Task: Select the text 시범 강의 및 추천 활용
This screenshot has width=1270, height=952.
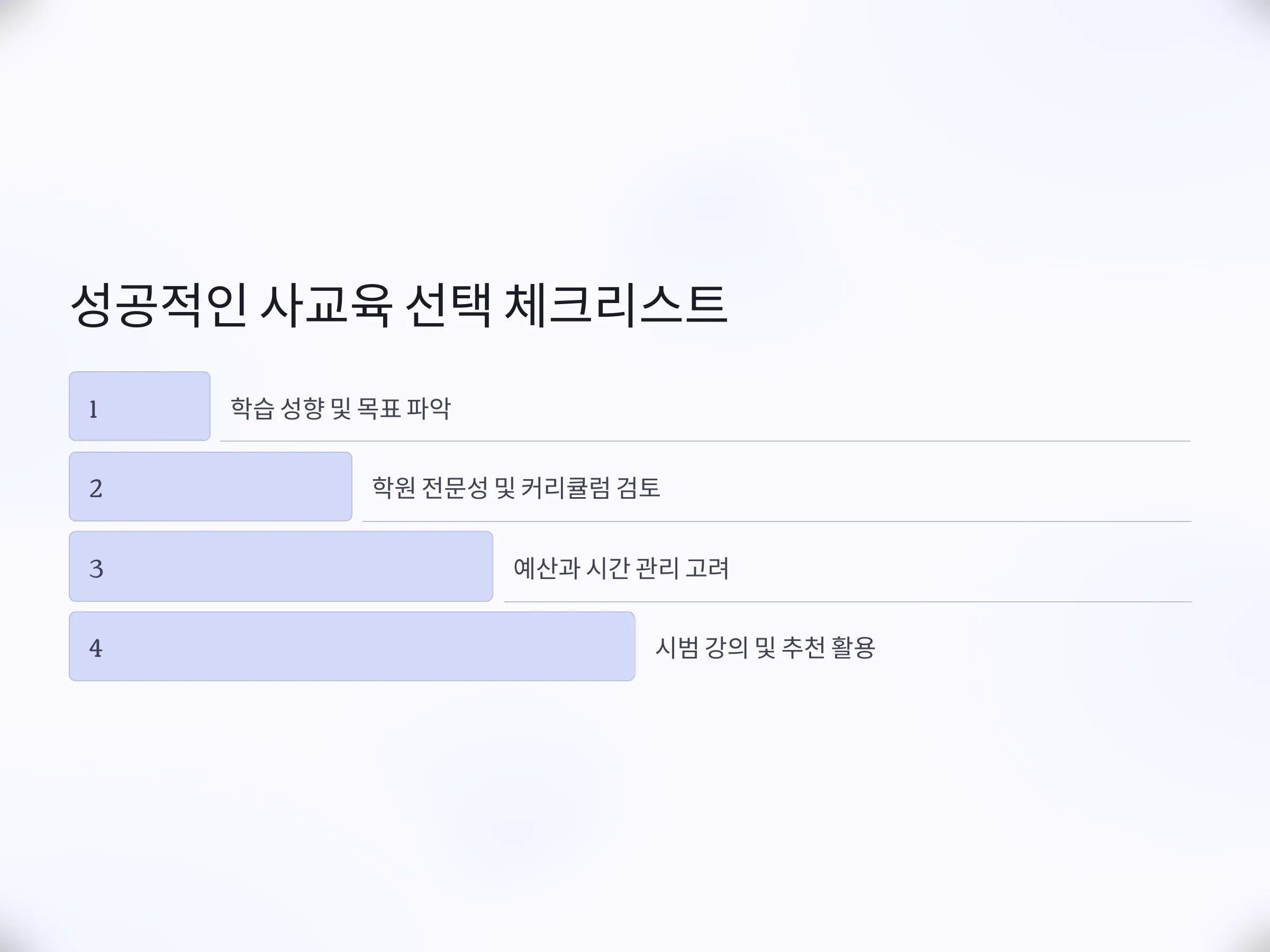Action: tap(765, 647)
